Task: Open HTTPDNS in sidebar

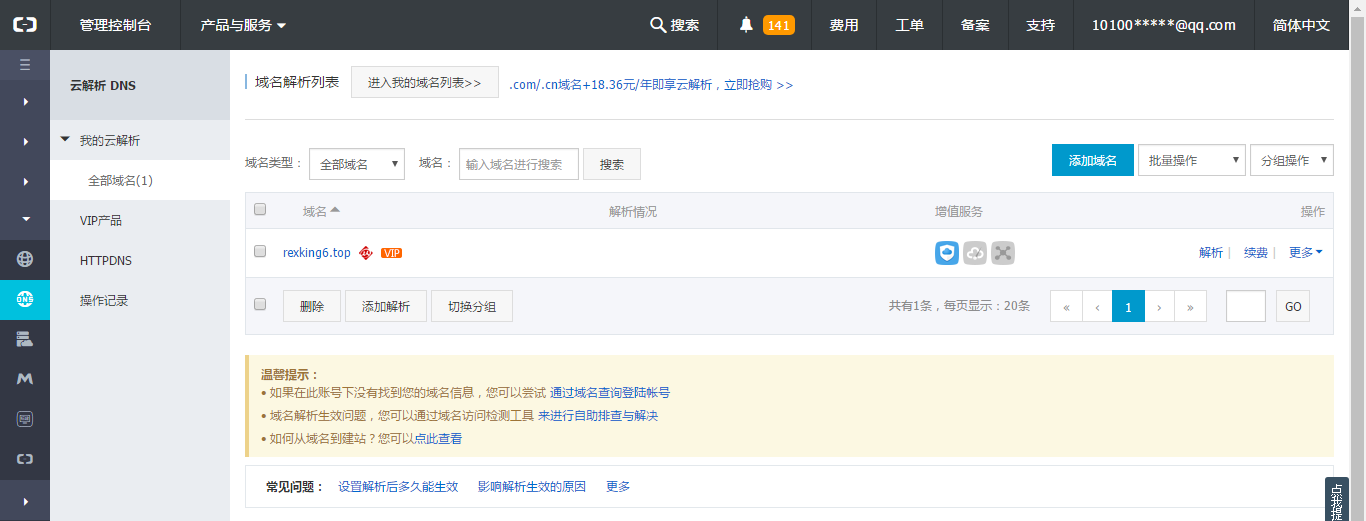Action: click(140, 260)
